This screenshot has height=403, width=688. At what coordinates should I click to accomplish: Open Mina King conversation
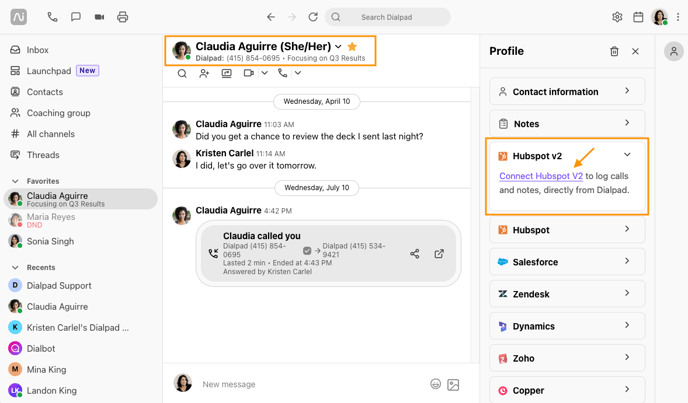[81, 370]
